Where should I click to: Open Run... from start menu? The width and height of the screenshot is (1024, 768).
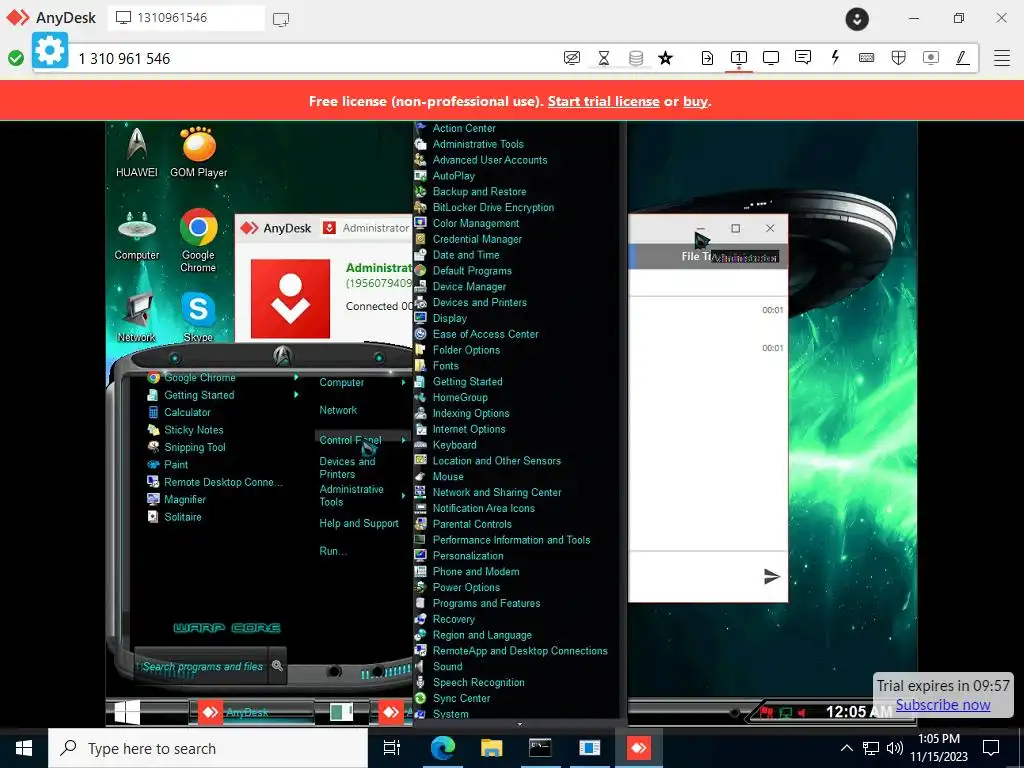pos(333,551)
